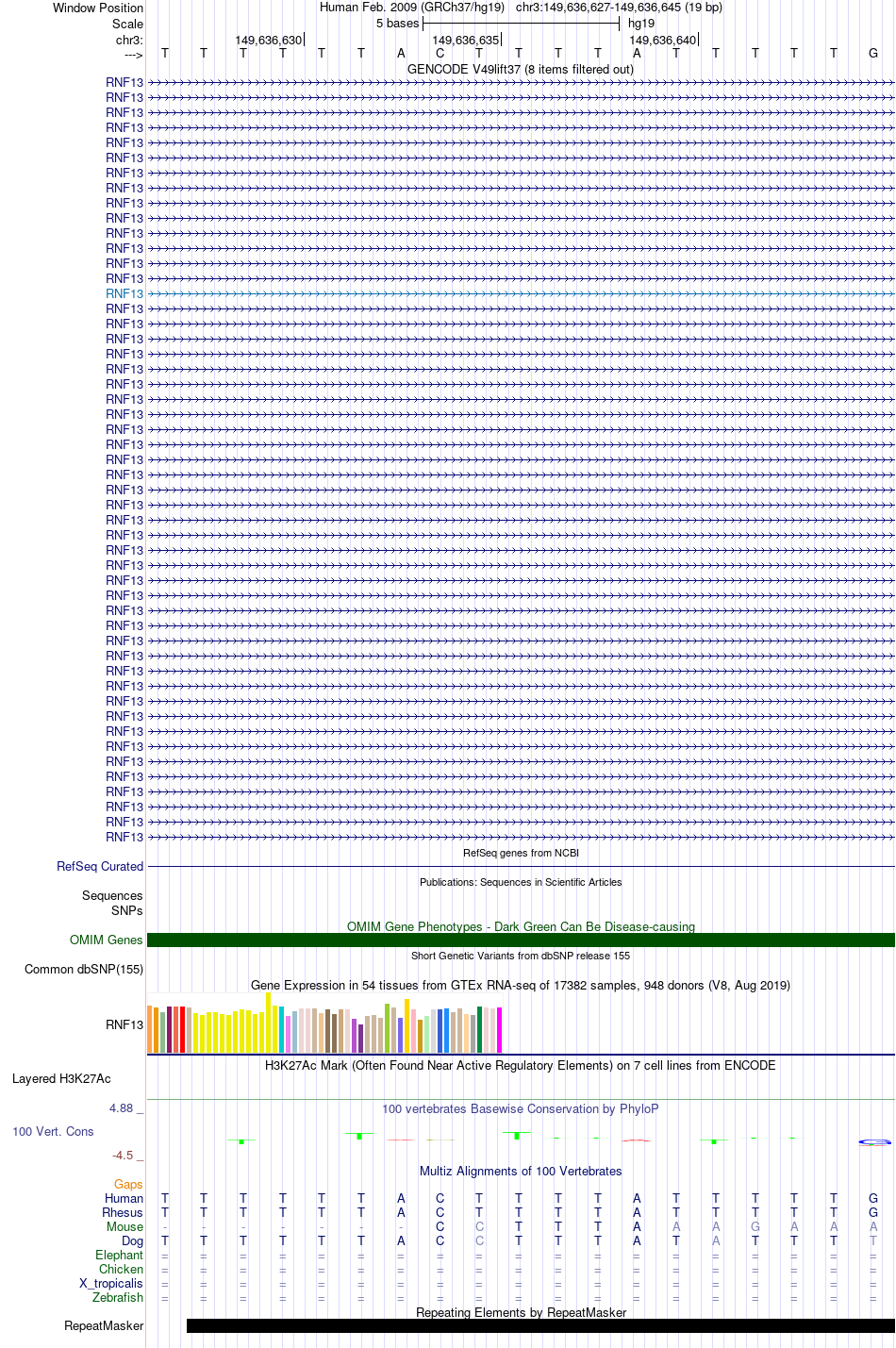Click the X_tropicalis alignment row label
This screenshot has width=896, height=1348.
pos(111,1284)
